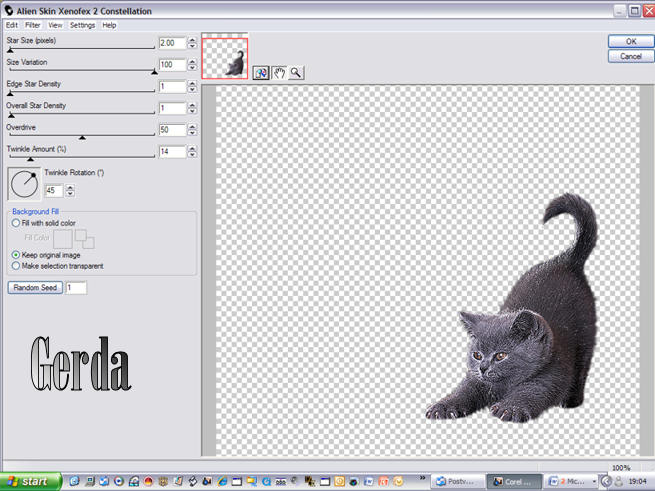This screenshot has height=491, width=655.
Task: Launch Internet Explorer from quick launch
Action: [222, 481]
